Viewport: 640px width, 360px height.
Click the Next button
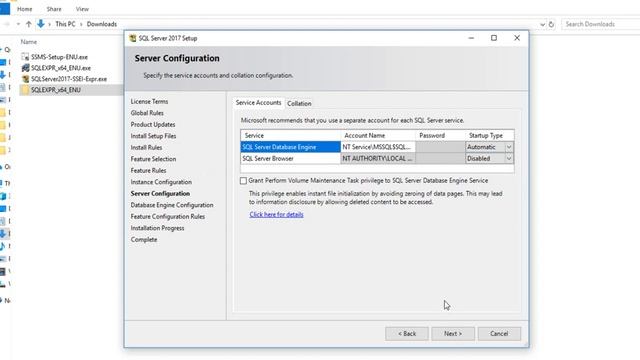[453, 334]
